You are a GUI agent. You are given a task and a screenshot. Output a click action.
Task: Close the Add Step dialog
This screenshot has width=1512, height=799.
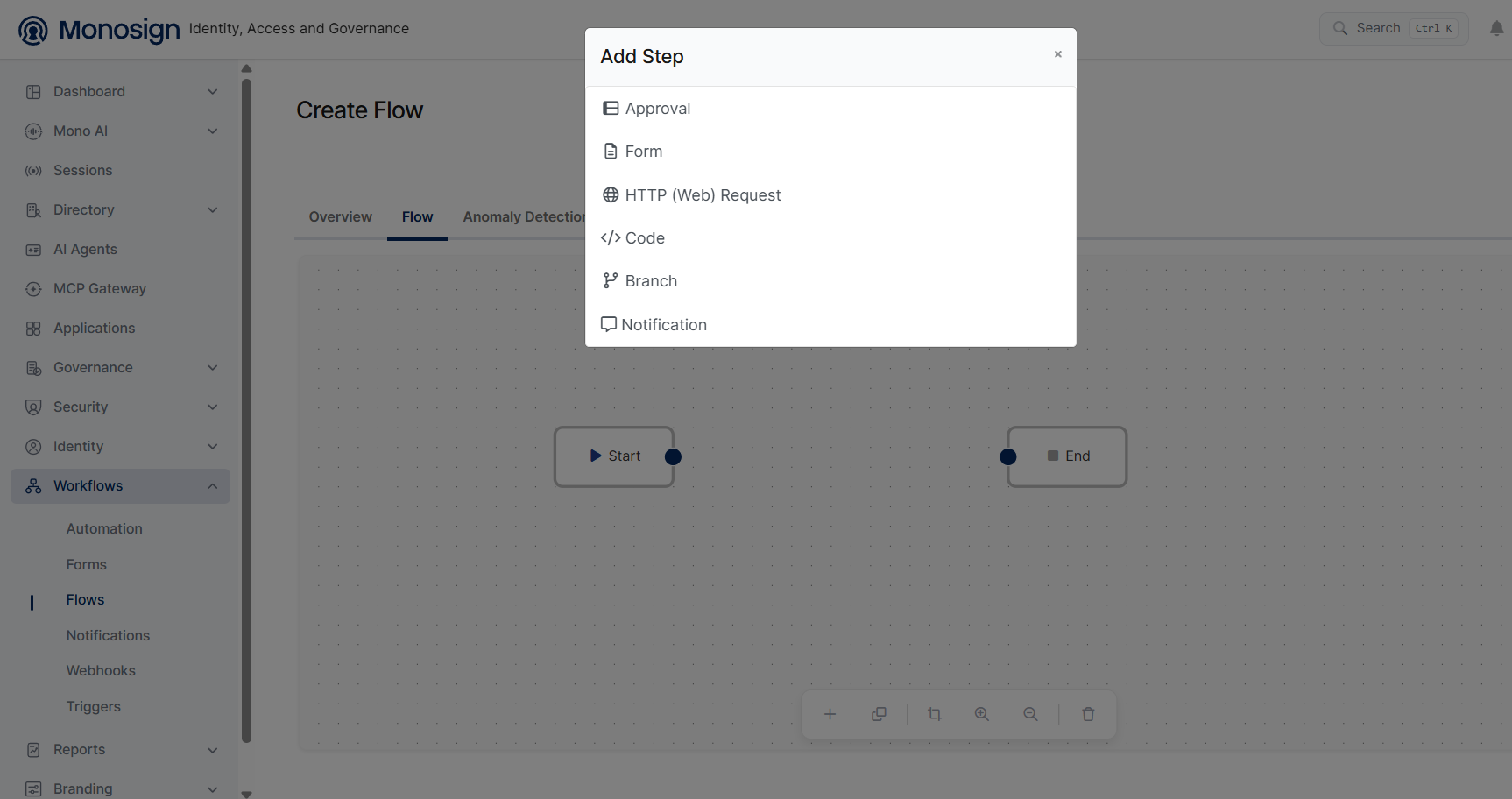click(x=1058, y=54)
